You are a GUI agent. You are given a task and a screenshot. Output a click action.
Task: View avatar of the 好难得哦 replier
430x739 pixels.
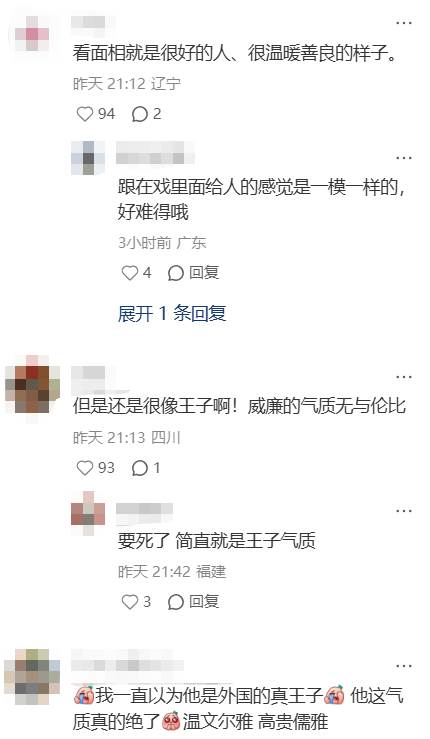(88, 158)
